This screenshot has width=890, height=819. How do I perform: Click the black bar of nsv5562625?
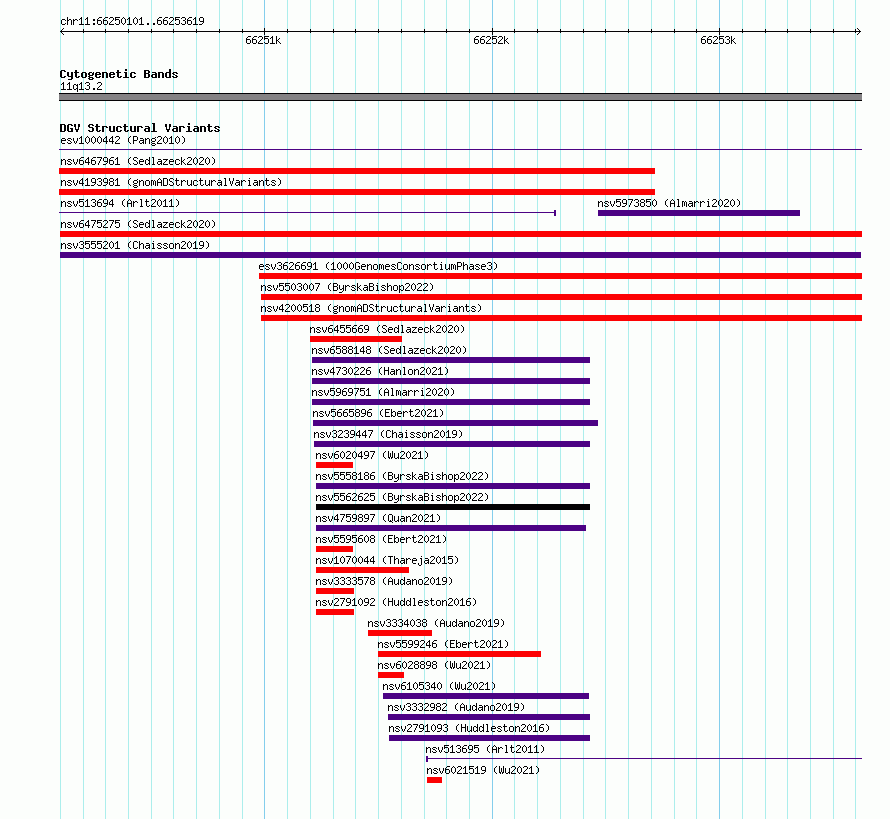click(453, 507)
